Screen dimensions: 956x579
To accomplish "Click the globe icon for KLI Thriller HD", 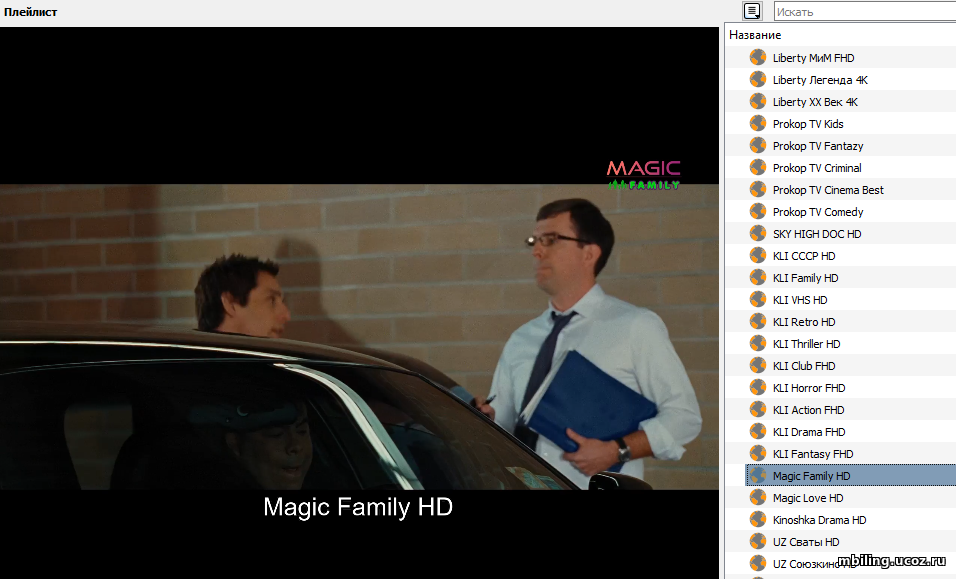I will coord(758,343).
